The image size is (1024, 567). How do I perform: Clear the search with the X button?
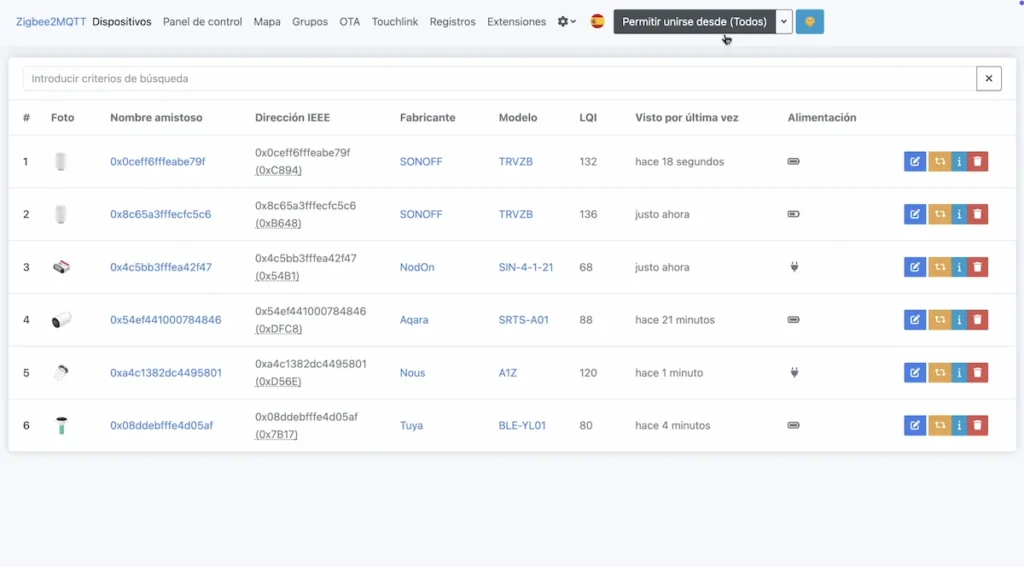click(988, 79)
